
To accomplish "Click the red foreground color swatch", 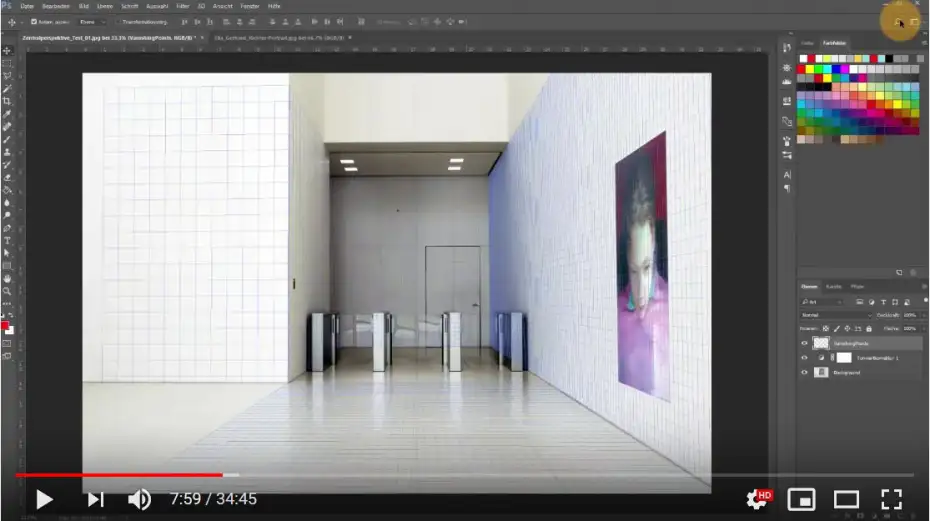I will pyautogui.click(x=5, y=326).
